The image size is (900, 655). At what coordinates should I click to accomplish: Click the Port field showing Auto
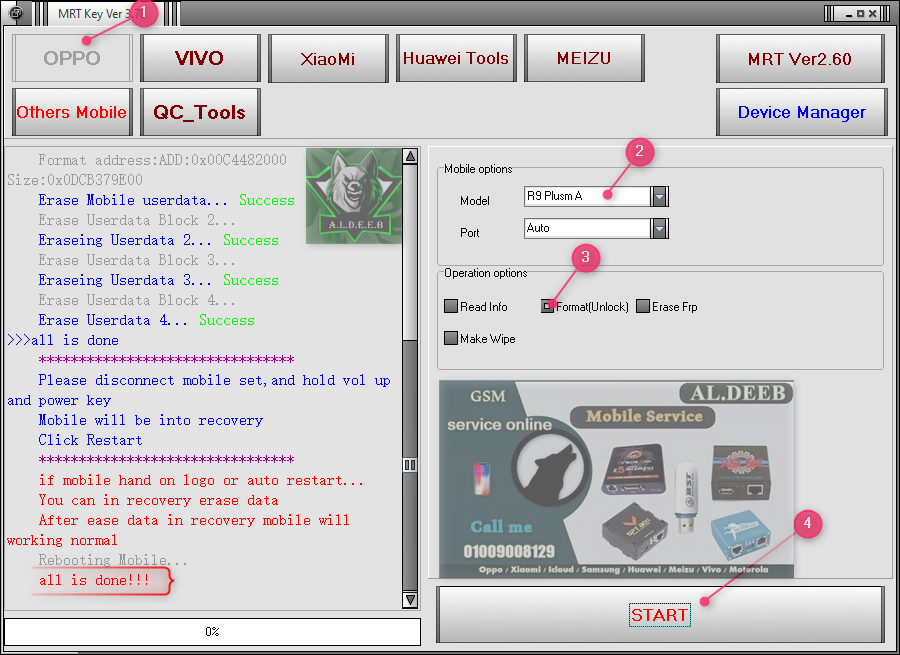click(587, 228)
